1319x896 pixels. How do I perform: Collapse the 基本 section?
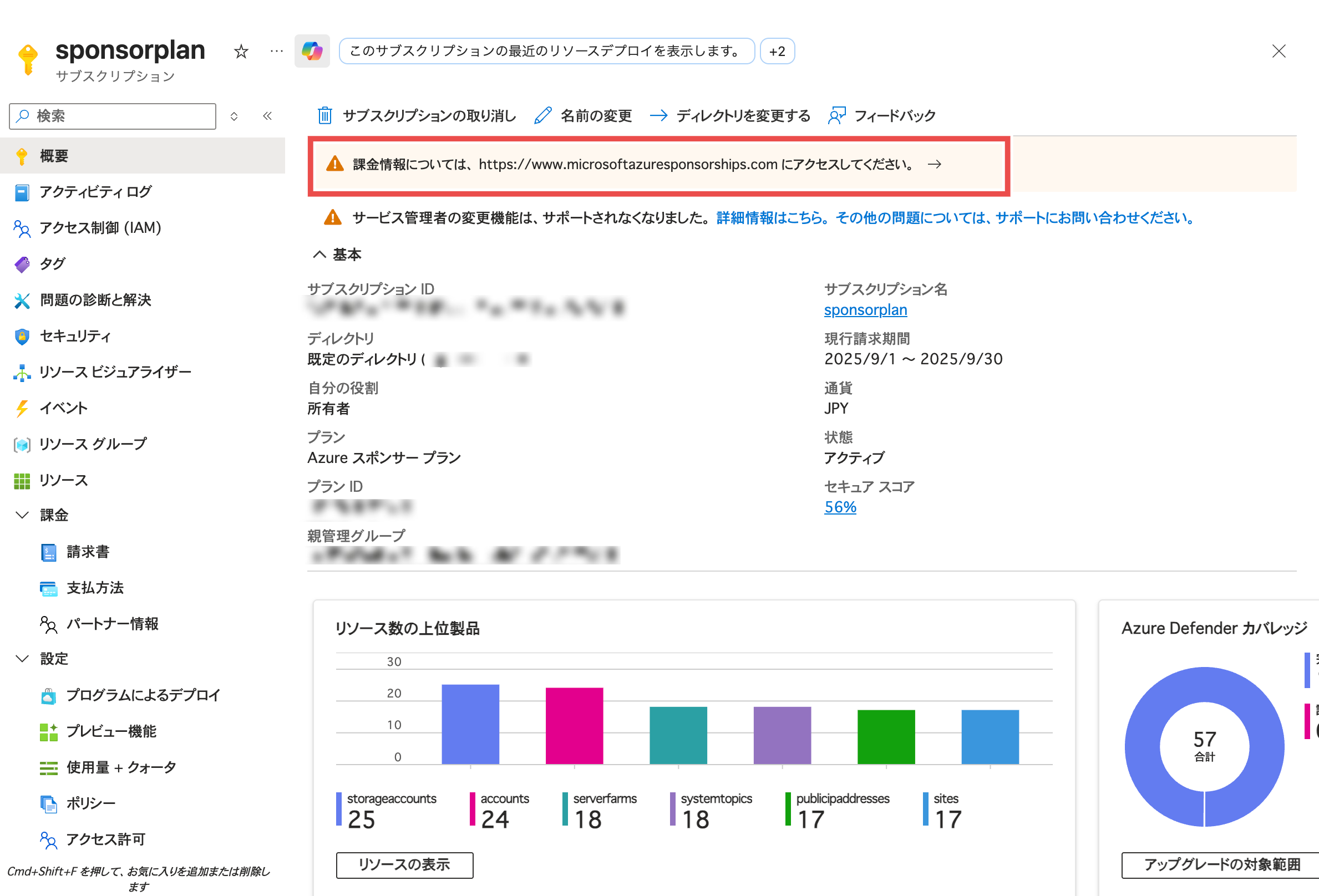pyautogui.click(x=319, y=254)
